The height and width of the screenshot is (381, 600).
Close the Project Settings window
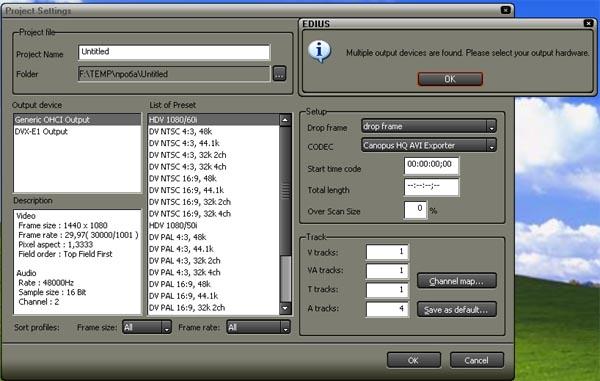click(x=506, y=10)
